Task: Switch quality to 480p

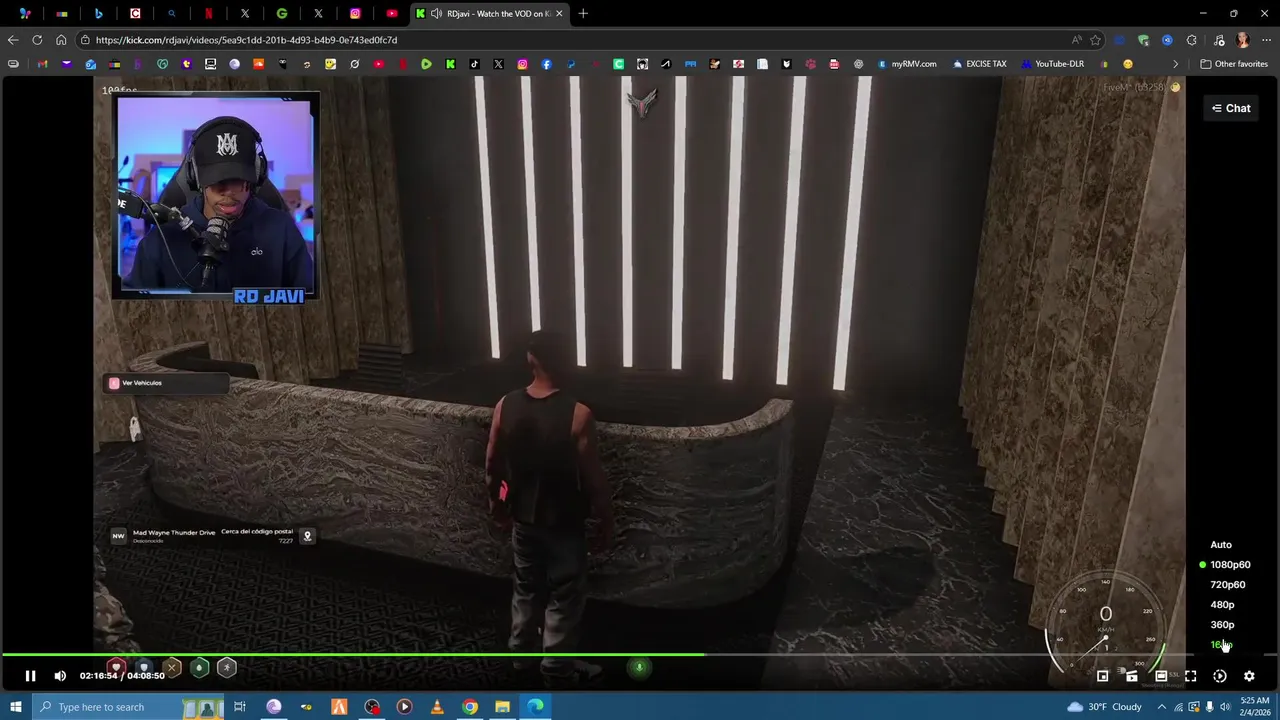Action: [1222, 605]
